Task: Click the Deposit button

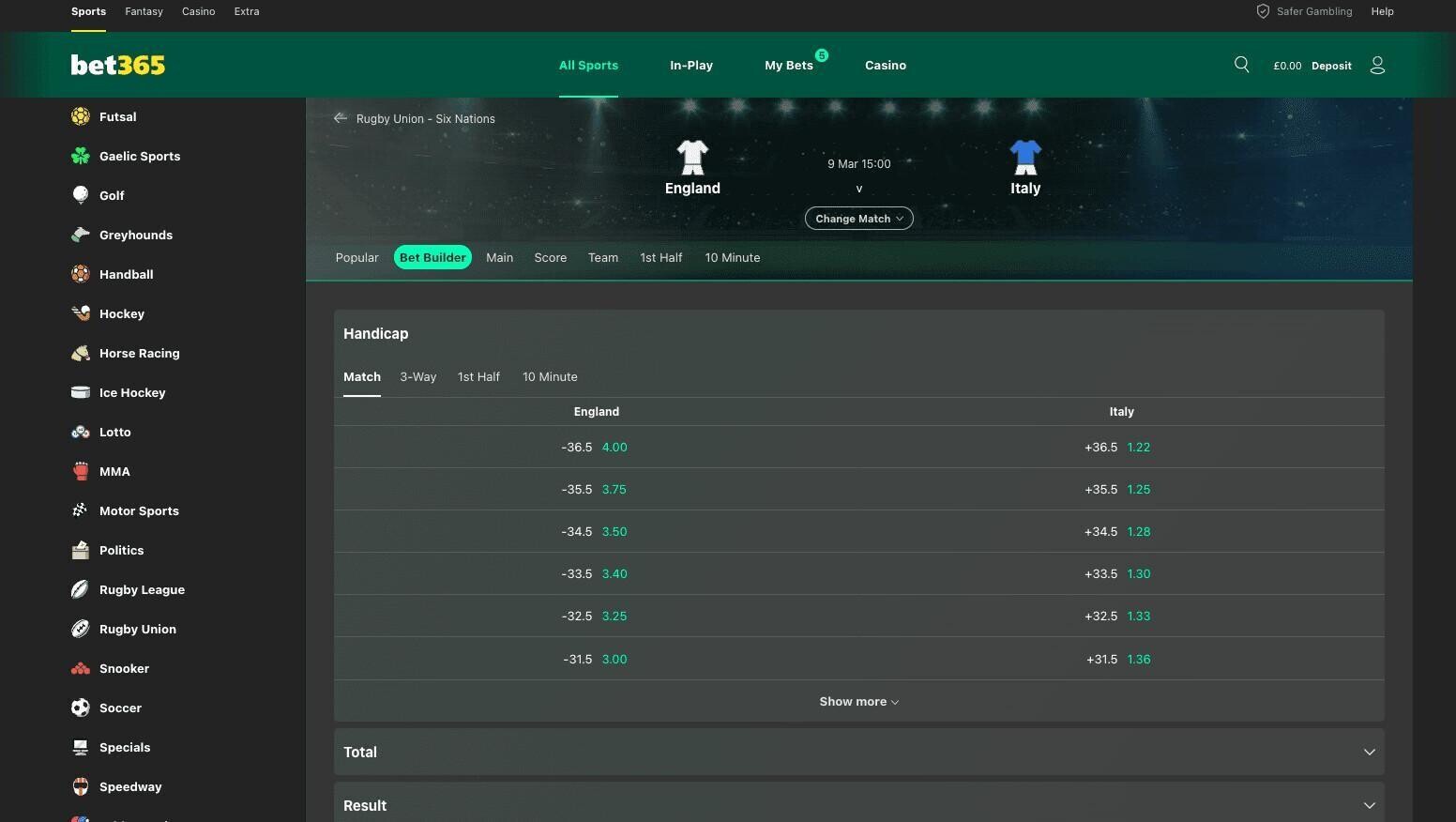Action: point(1331,66)
